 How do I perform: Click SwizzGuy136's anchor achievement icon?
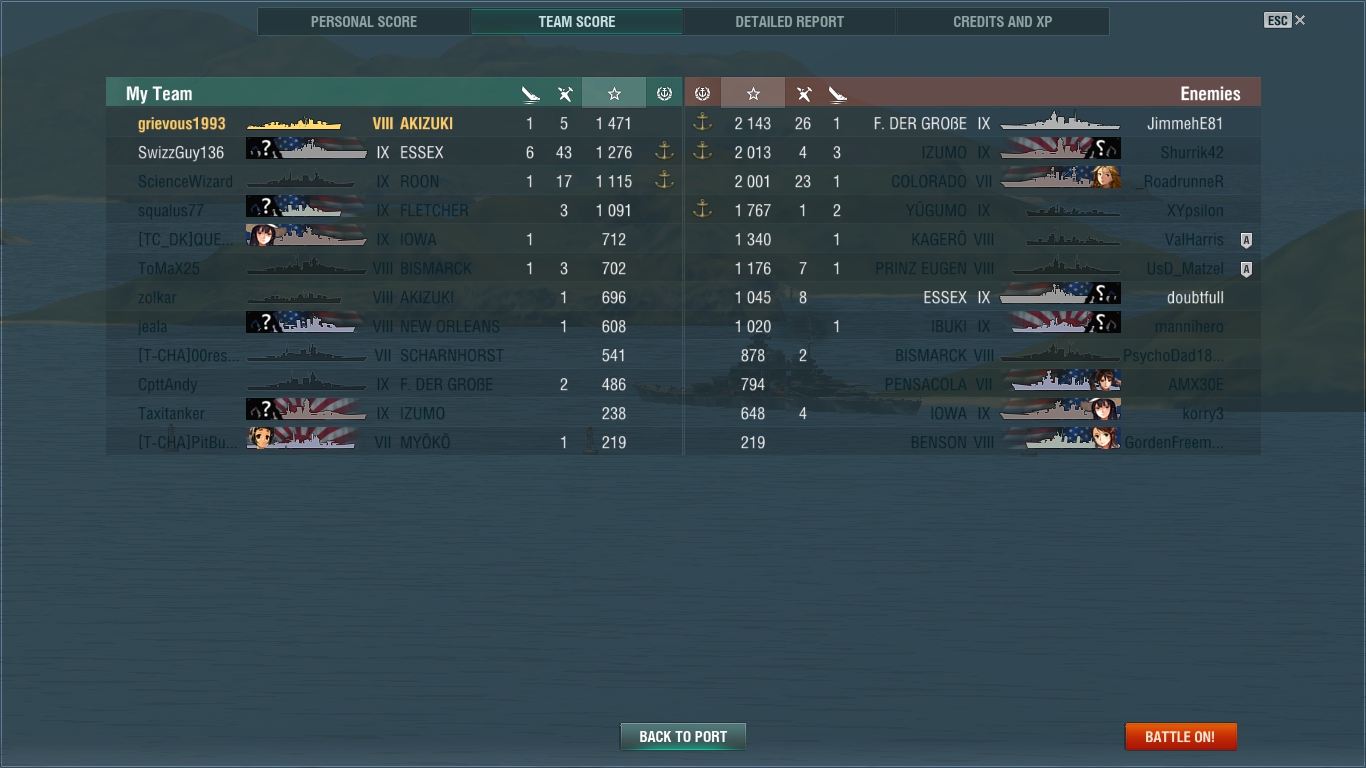point(664,152)
